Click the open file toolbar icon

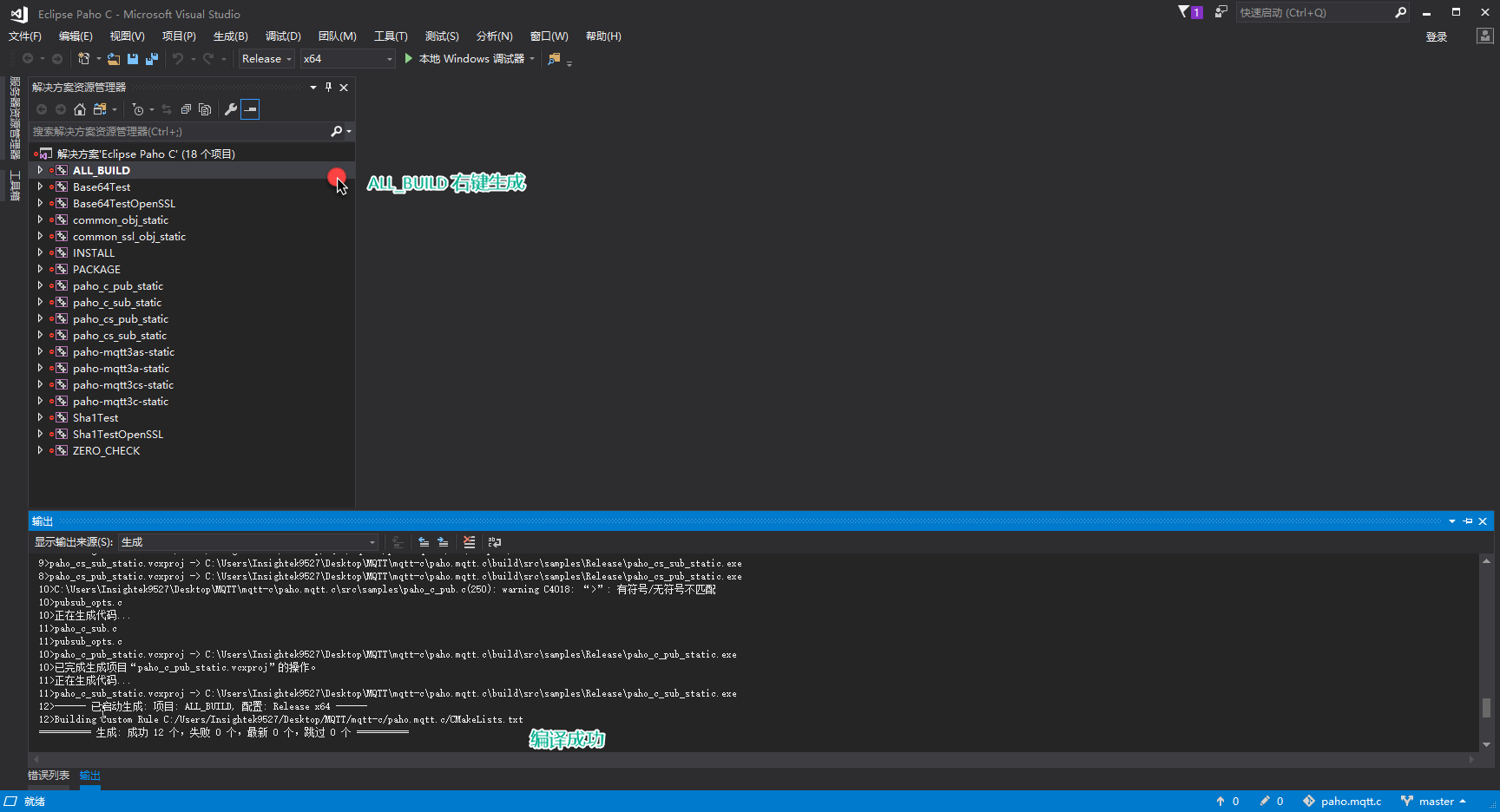(x=114, y=58)
